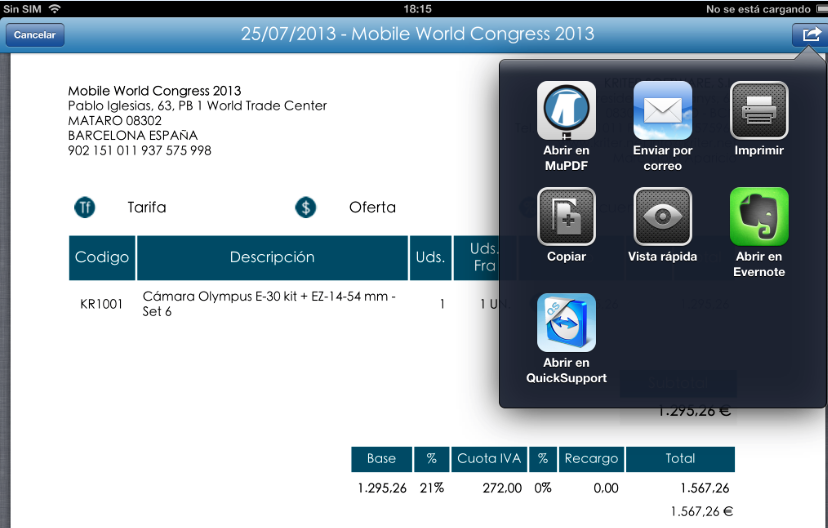
Task: Tap the Tarifa Tf circle icon
Action: click(x=84, y=207)
